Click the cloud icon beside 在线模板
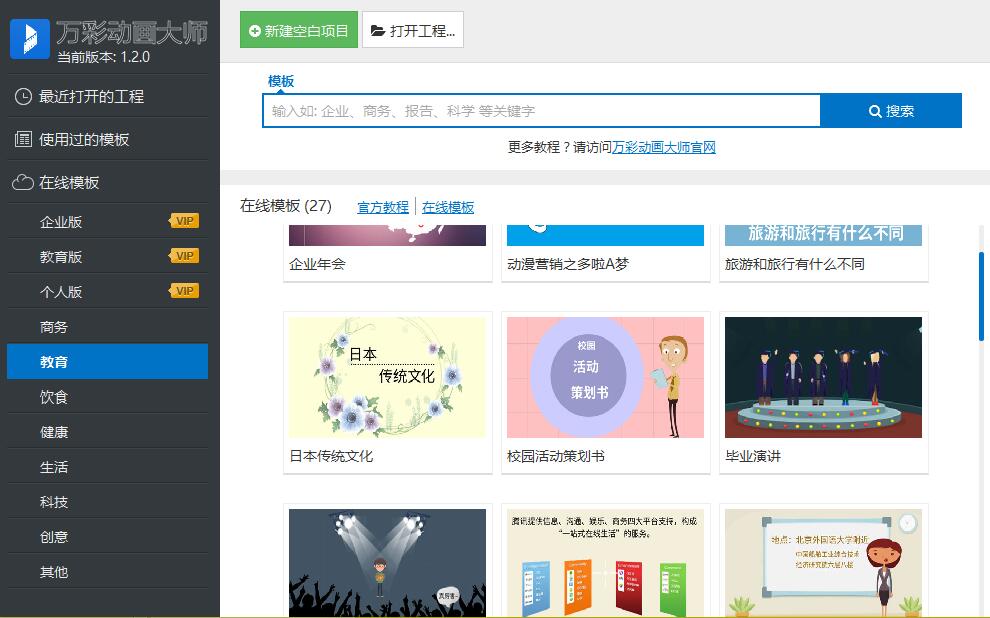990x618 pixels. 23,183
